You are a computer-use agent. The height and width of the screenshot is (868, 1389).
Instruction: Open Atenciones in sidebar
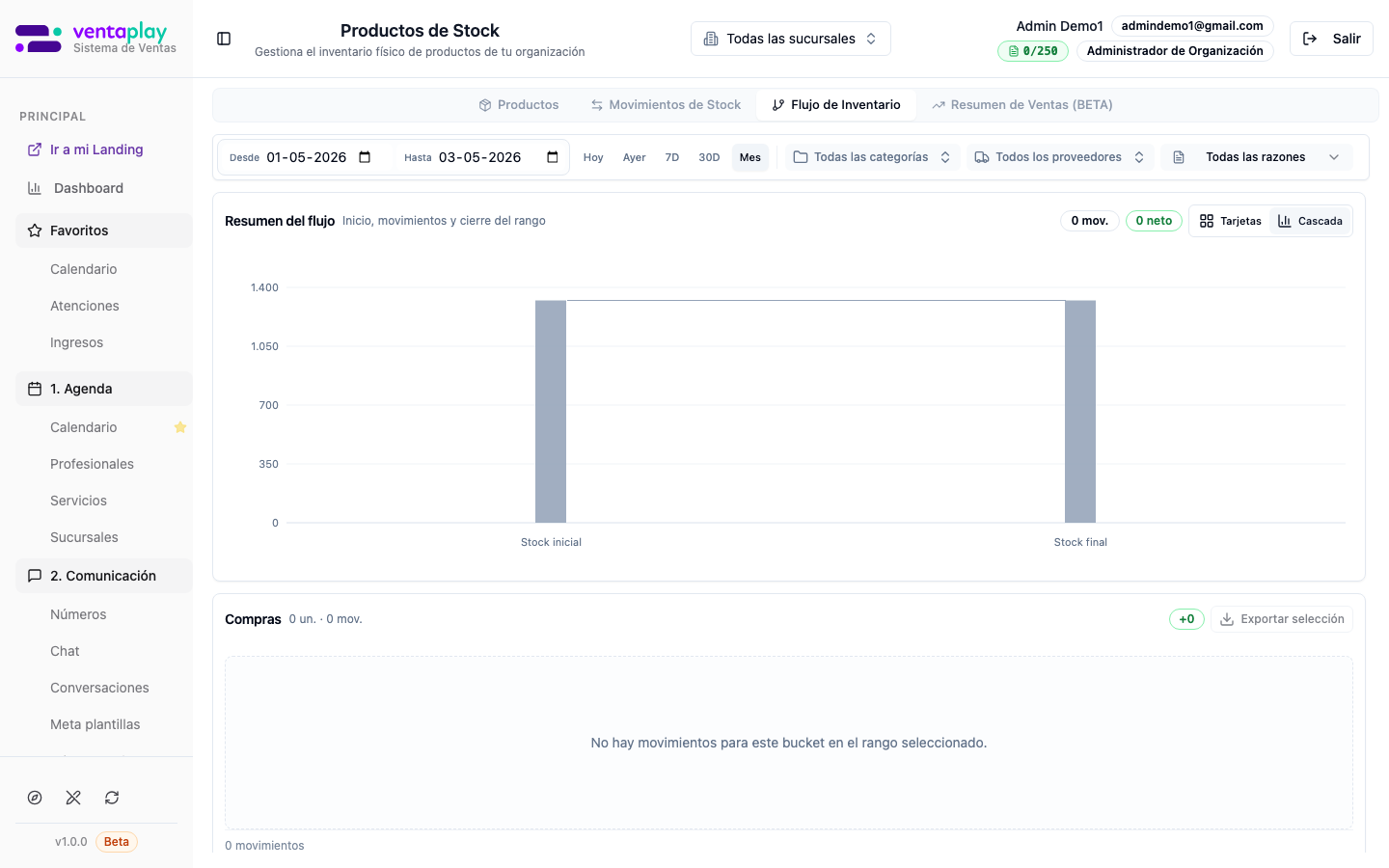(x=85, y=306)
